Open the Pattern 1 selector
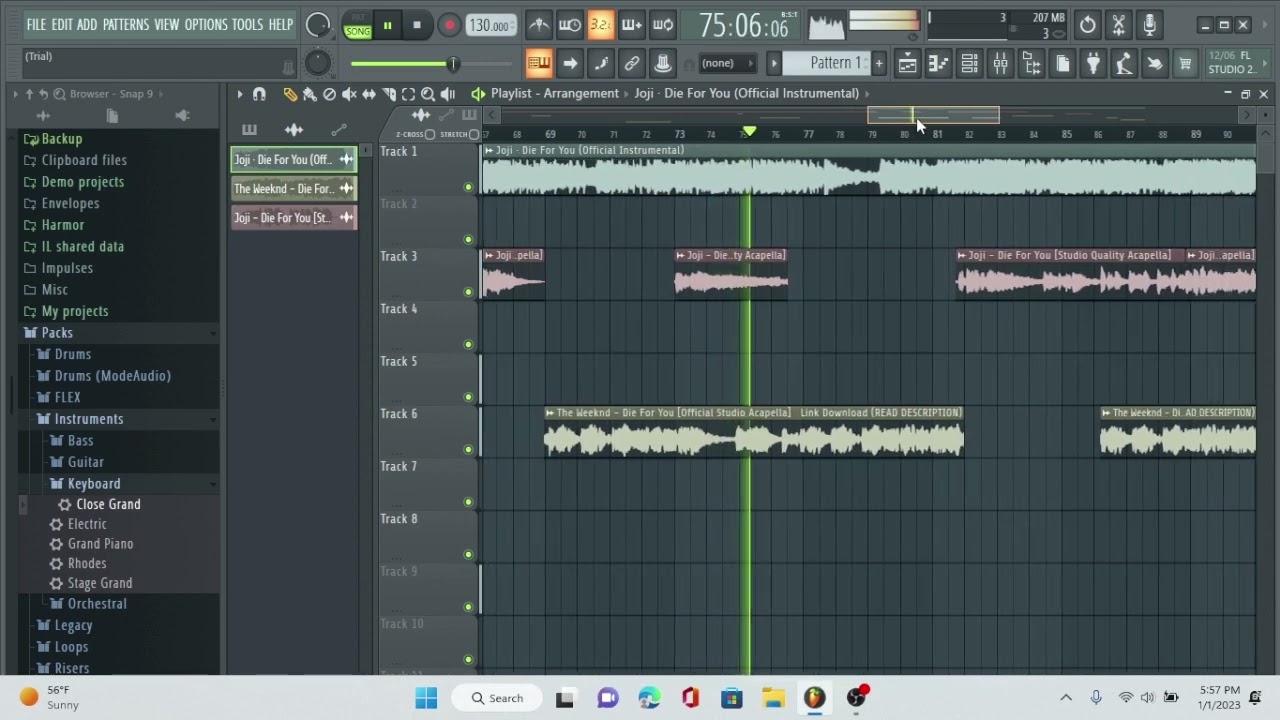Screen dimensions: 1280x720 [x=827, y=63]
